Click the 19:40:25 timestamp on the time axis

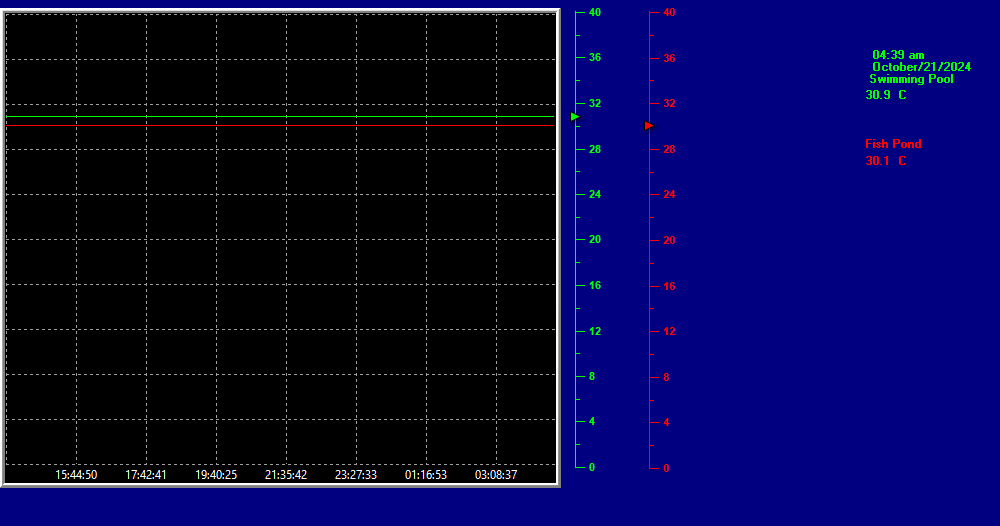[x=216, y=475]
